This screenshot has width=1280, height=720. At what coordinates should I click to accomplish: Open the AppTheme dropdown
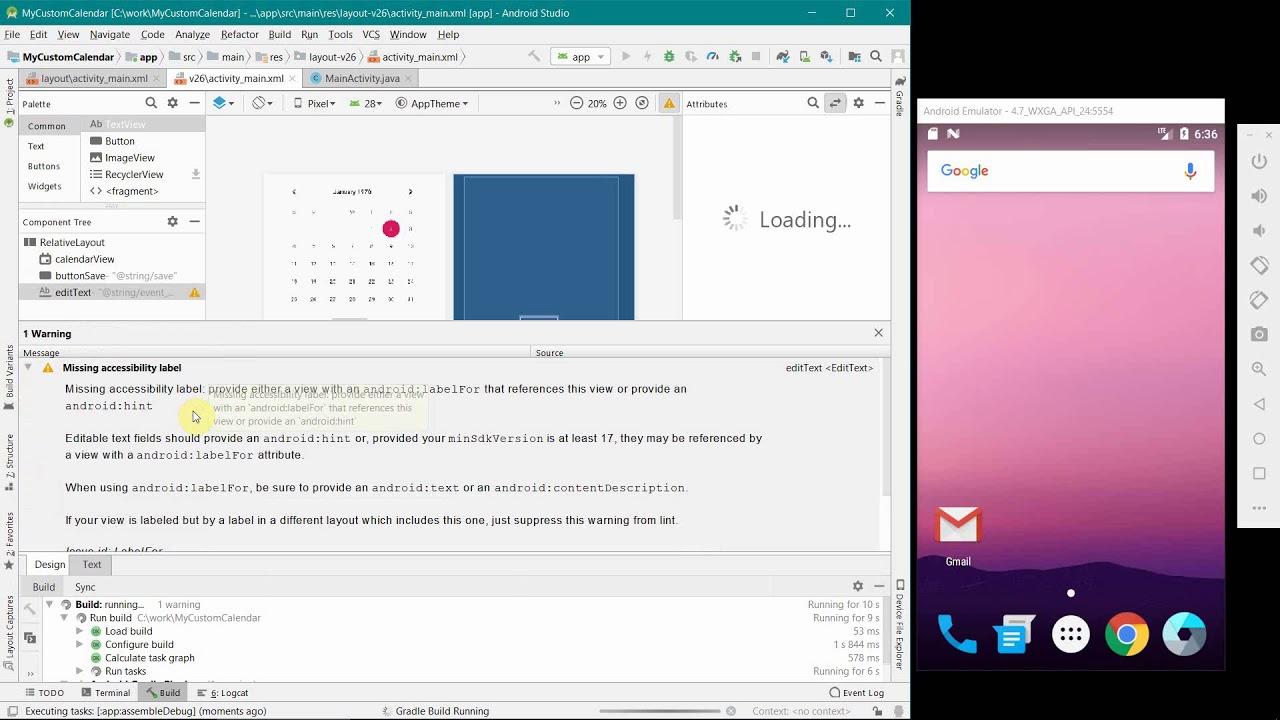432,103
